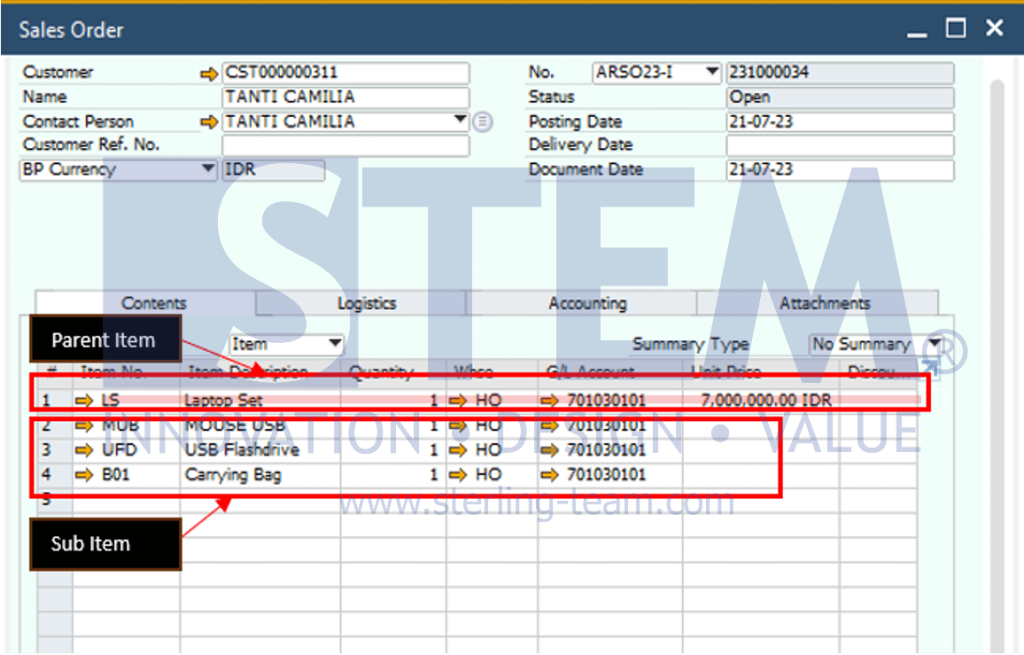Open customer CST000000311 via link arrow
The width and height of the screenshot is (1024, 655).
tap(209, 72)
